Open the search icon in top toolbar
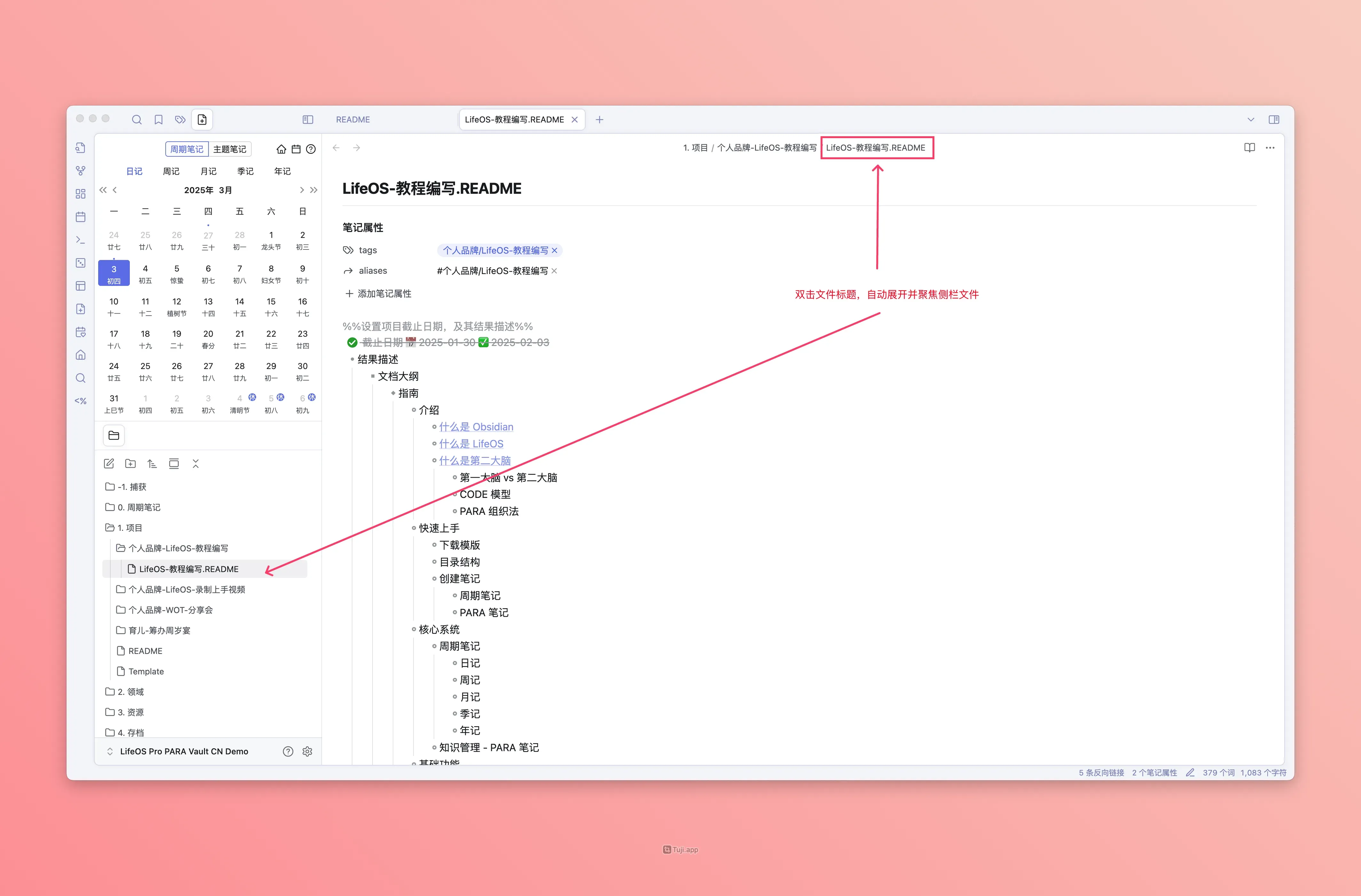1361x896 pixels. [x=137, y=120]
